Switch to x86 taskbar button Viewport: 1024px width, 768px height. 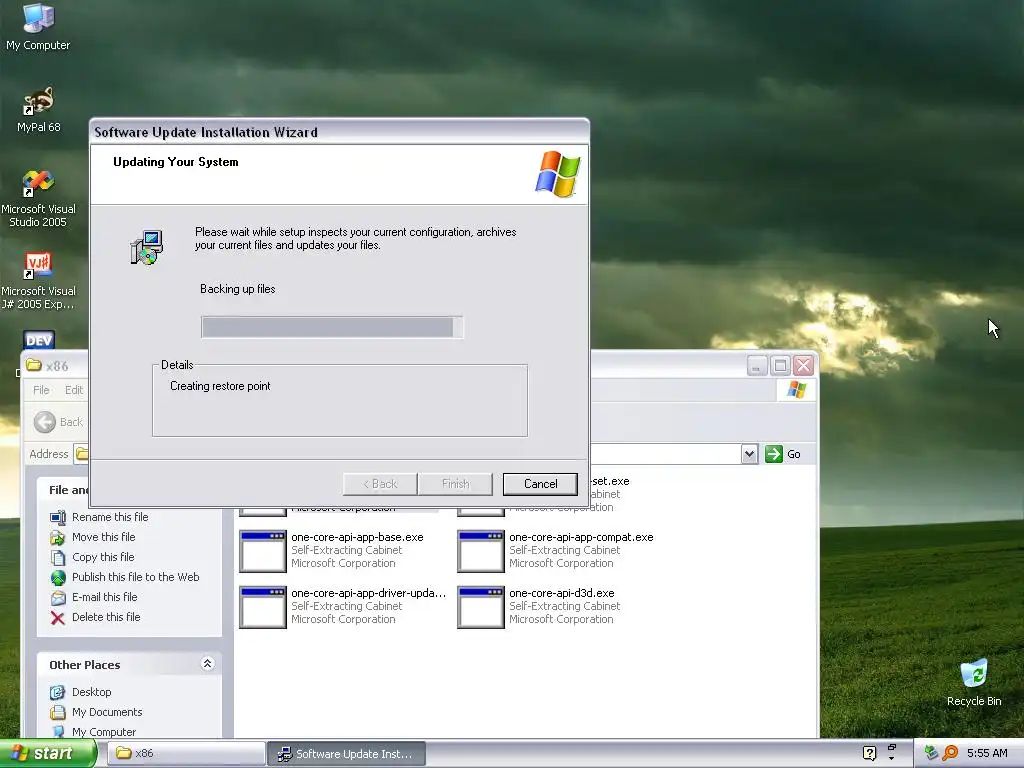click(187, 754)
